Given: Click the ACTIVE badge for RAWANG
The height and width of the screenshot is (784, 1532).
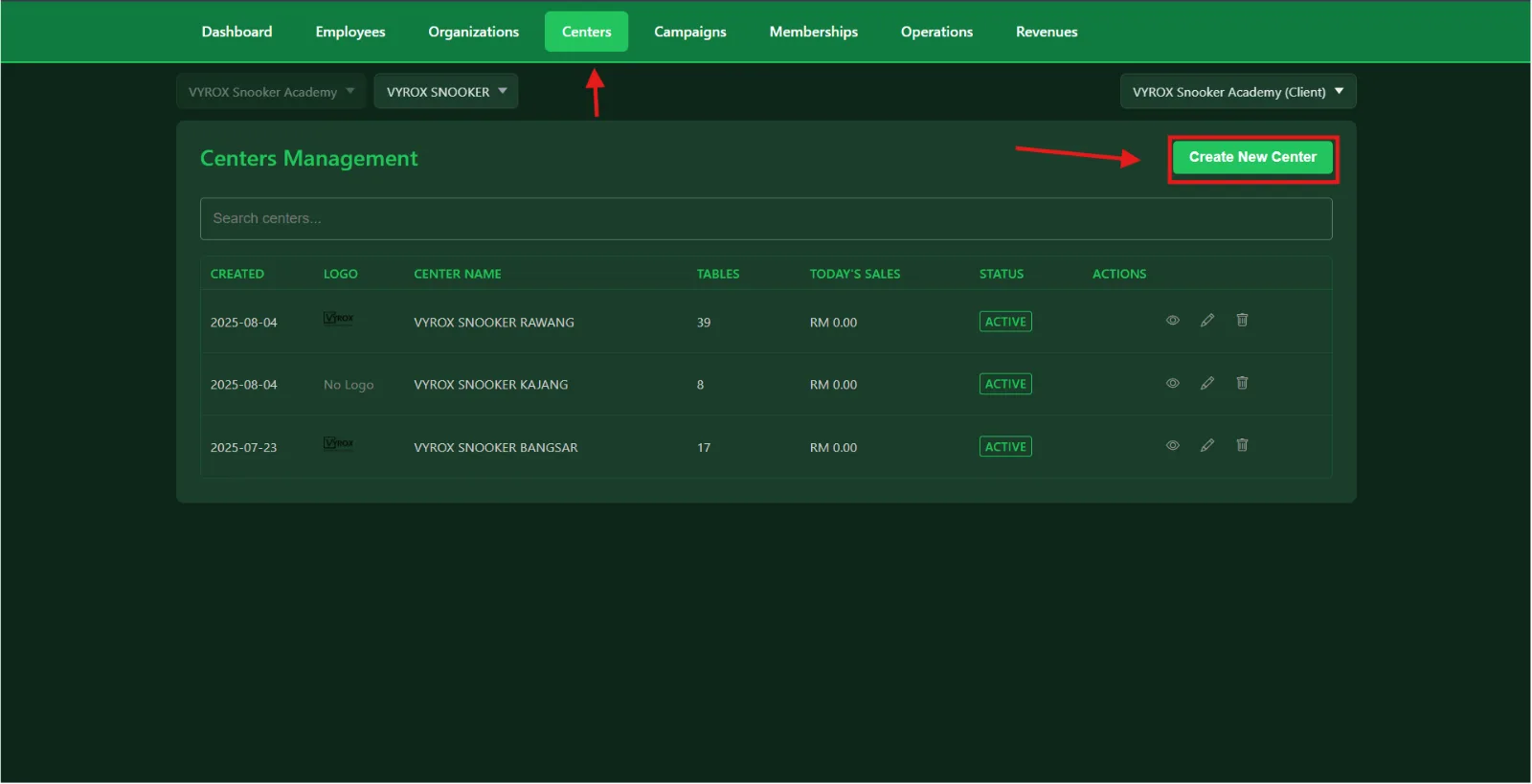Looking at the screenshot, I should [x=1005, y=322].
